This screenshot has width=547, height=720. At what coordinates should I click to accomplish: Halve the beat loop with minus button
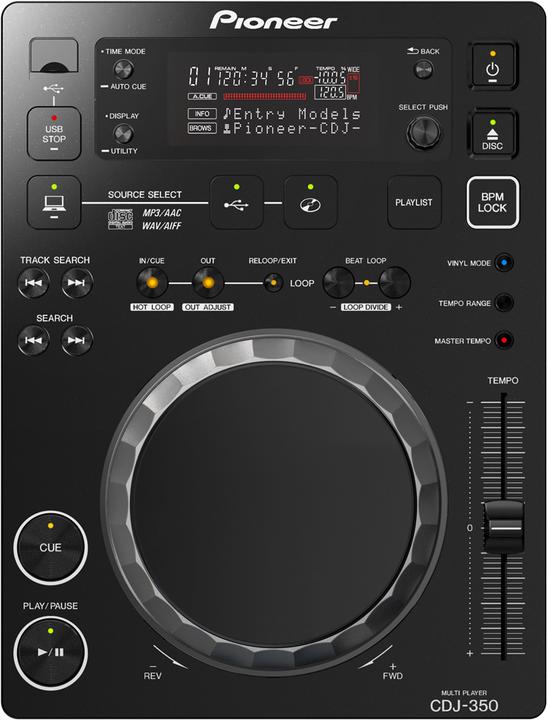coord(338,283)
